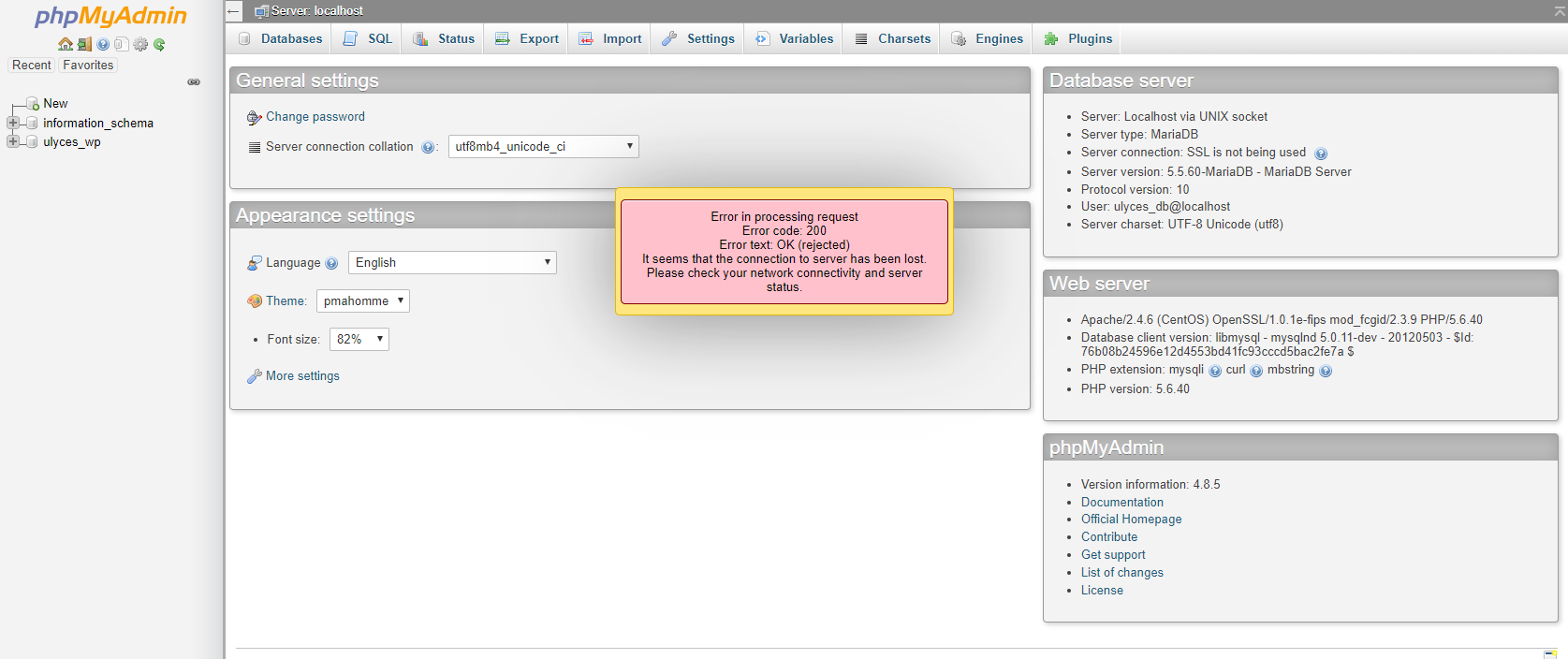Click the Home house icon in sidebar
The image size is (1568, 659).
point(66,44)
